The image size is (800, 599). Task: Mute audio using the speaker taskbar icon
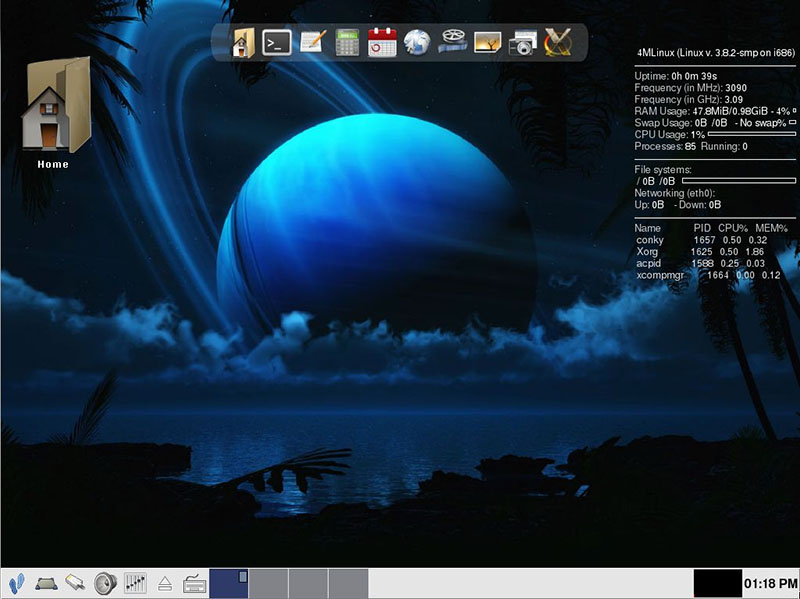coord(104,580)
